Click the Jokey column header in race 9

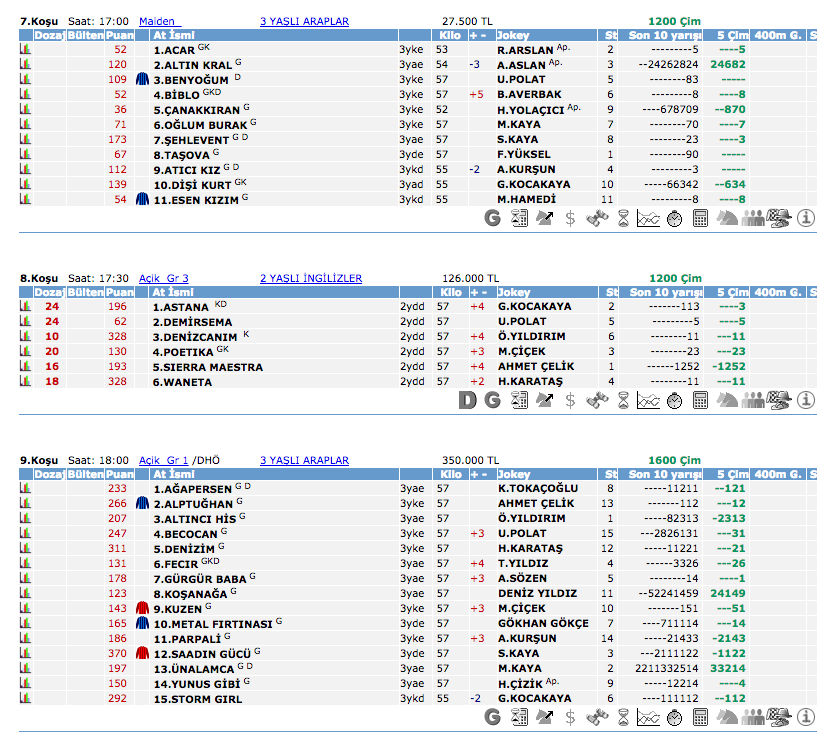tap(513, 474)
